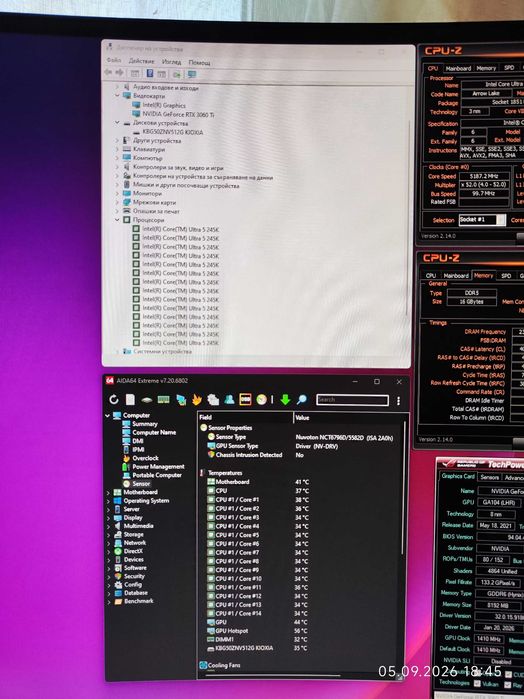Select Intel(R) Graphics device entry

point(164,105)
